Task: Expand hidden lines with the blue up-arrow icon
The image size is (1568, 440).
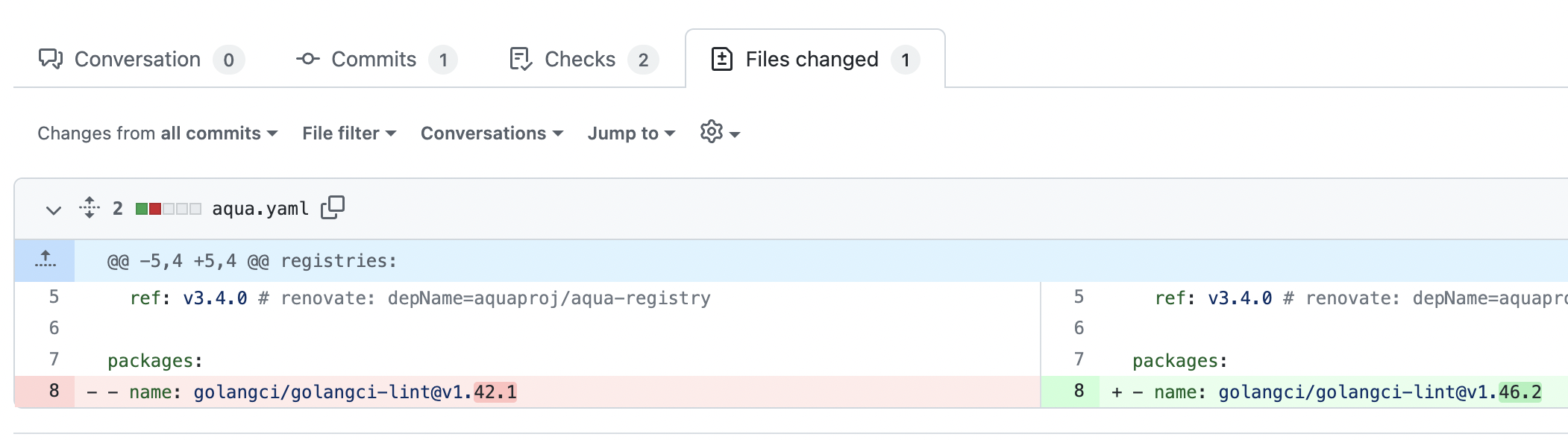Action: [45, 260]
